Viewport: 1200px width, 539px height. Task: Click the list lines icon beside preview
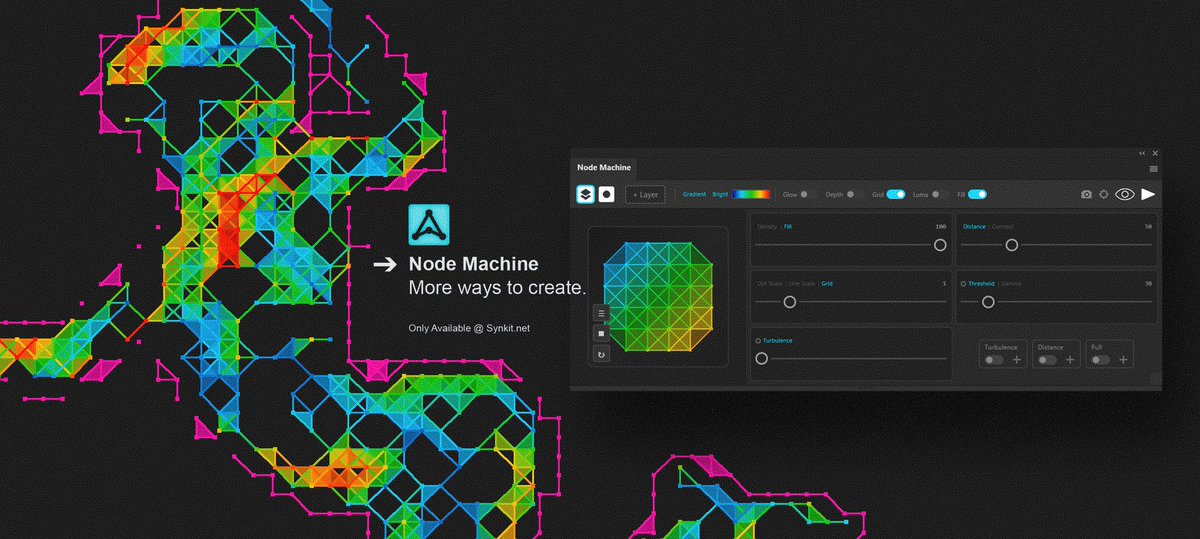tap(601, 313)
